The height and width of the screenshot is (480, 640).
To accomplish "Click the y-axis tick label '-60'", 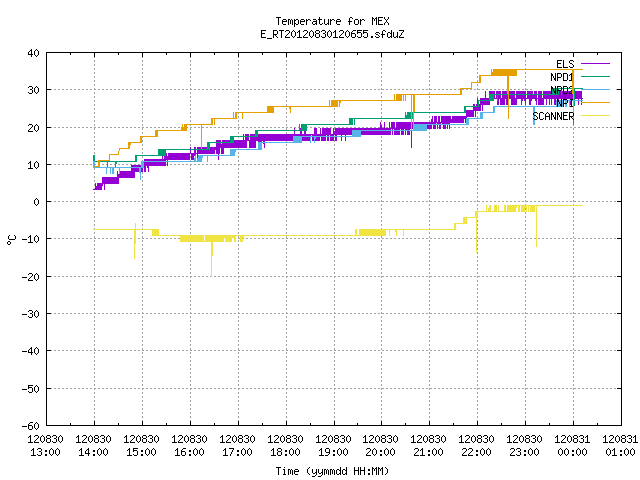I will tap(31, 426).
